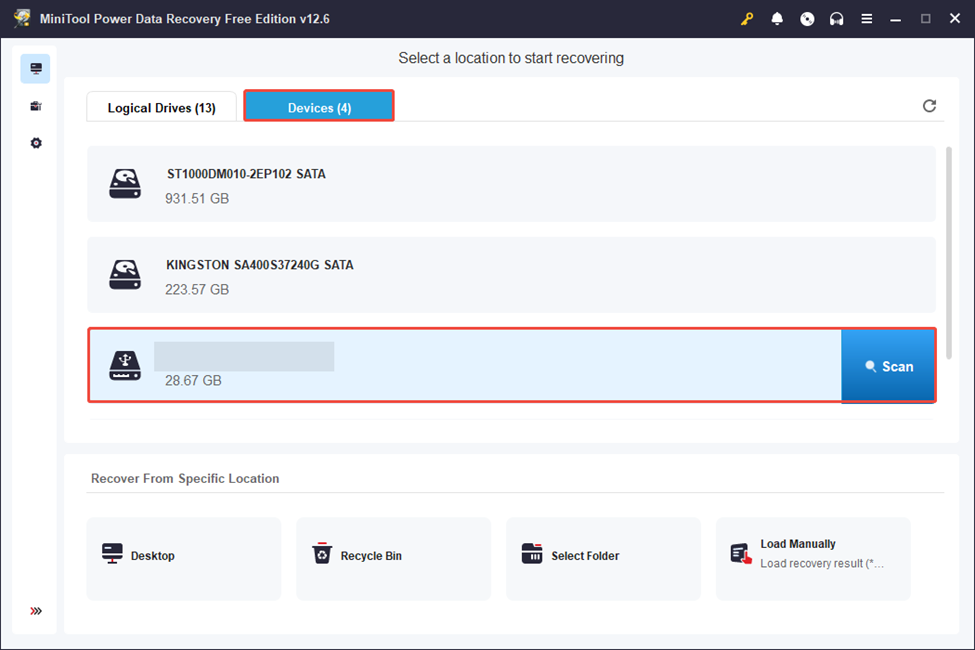This screenshot has width=975, height=650.
Task: Click the KINGSTON drive icon
Action: (x=125, y=274)
